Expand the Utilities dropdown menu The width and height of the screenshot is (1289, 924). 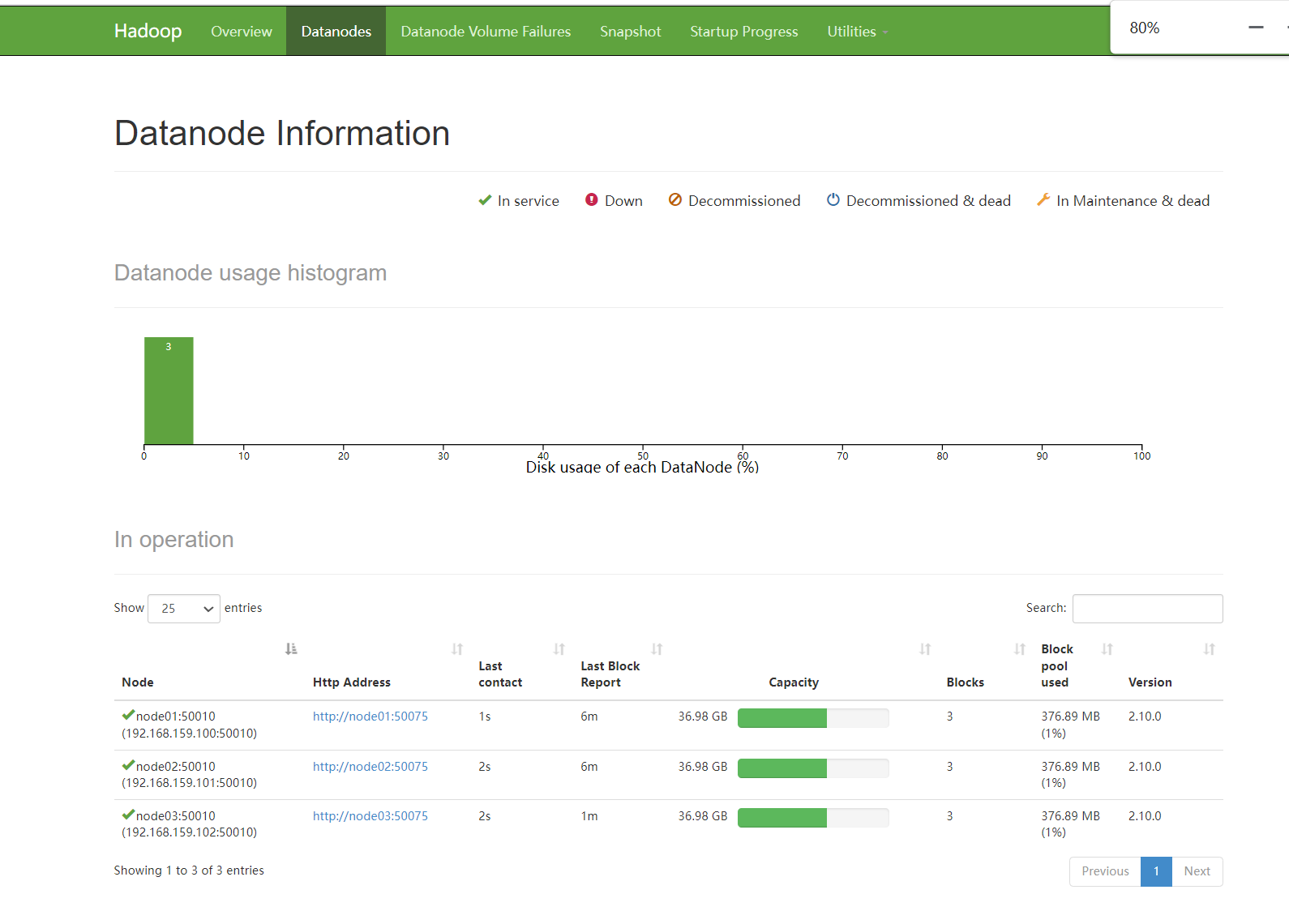857,32
